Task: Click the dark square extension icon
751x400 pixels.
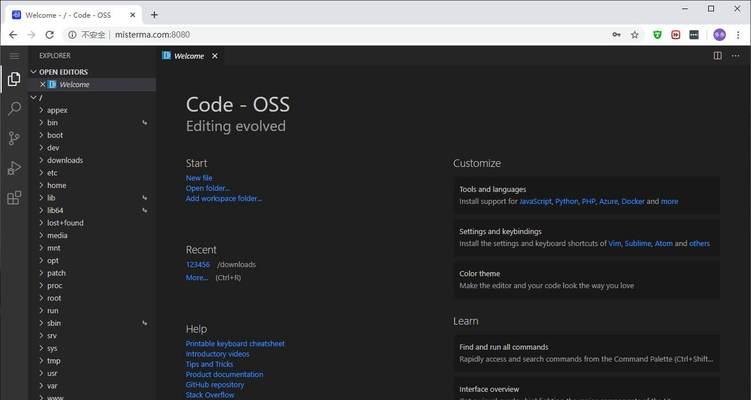Action: (694, 34)
